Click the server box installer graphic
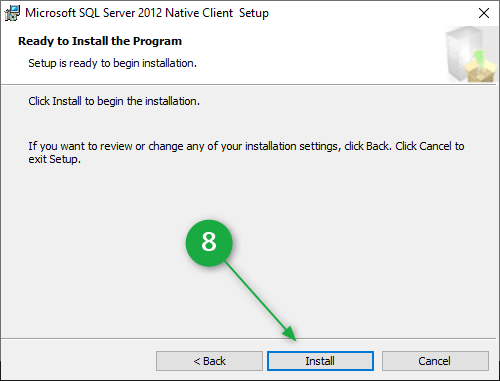The width and height of the screenshot is (500, 381). 471,55
